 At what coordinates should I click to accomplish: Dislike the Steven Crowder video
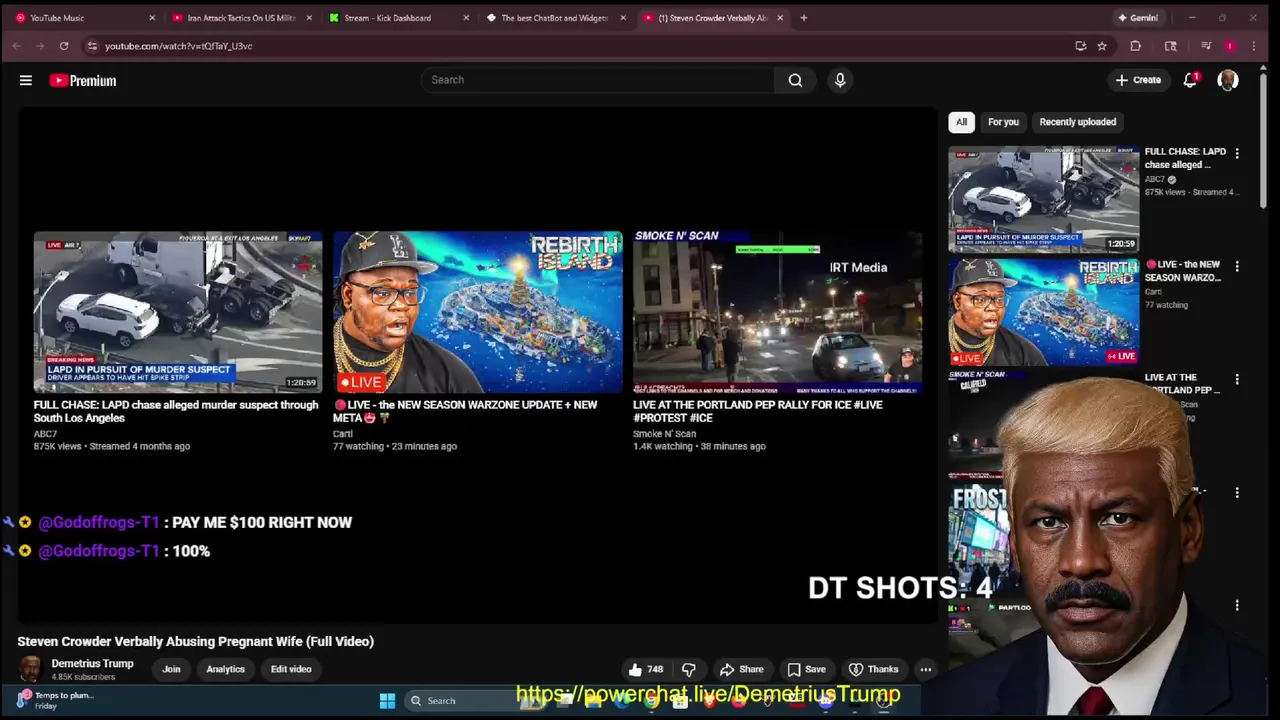(x=689, y=669)
